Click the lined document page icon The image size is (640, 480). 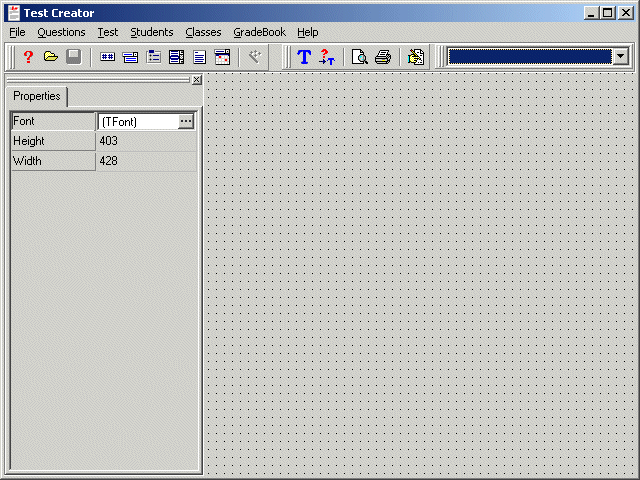tap(200, 57)
